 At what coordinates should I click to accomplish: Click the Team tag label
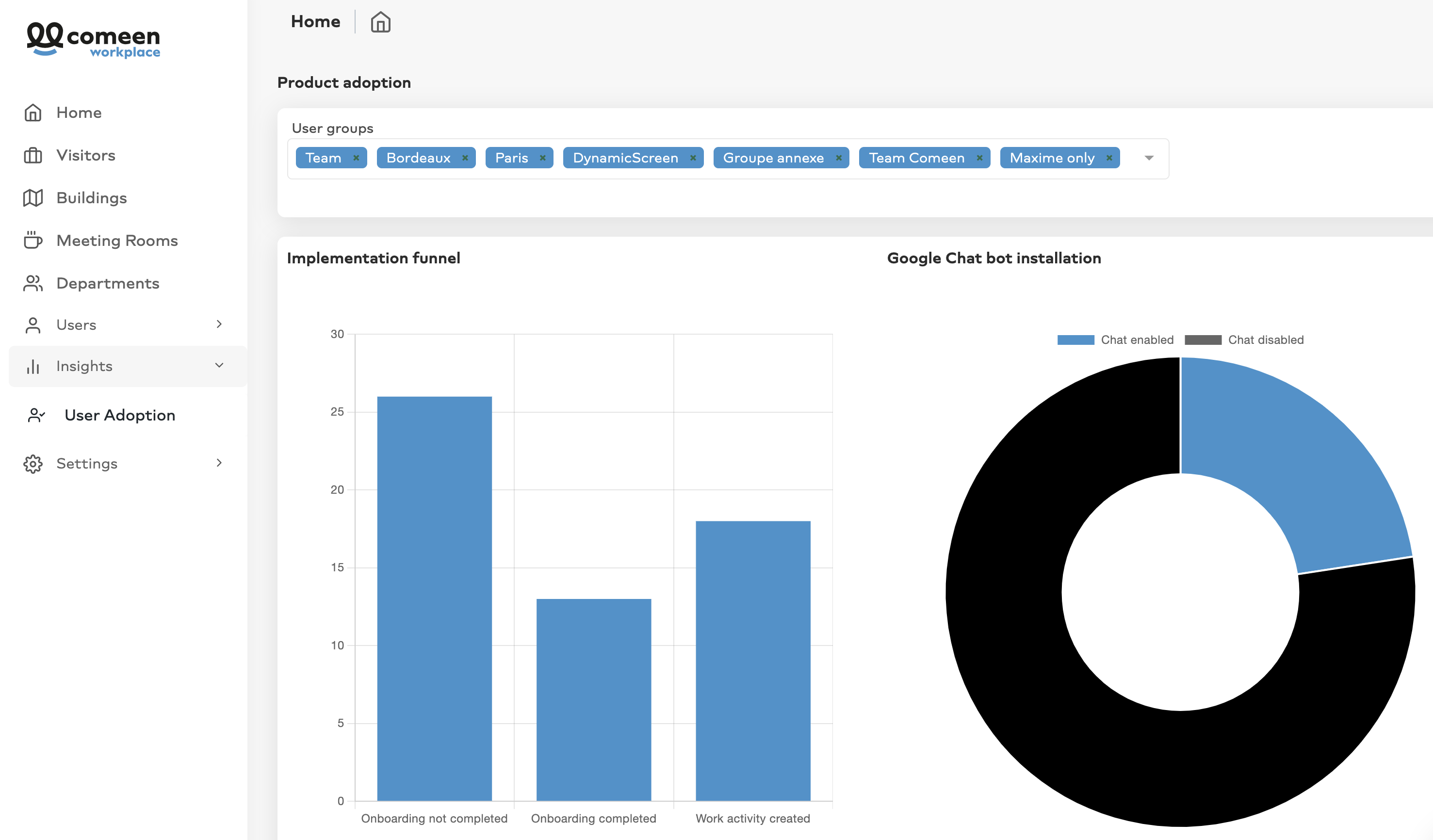point(324,158)
